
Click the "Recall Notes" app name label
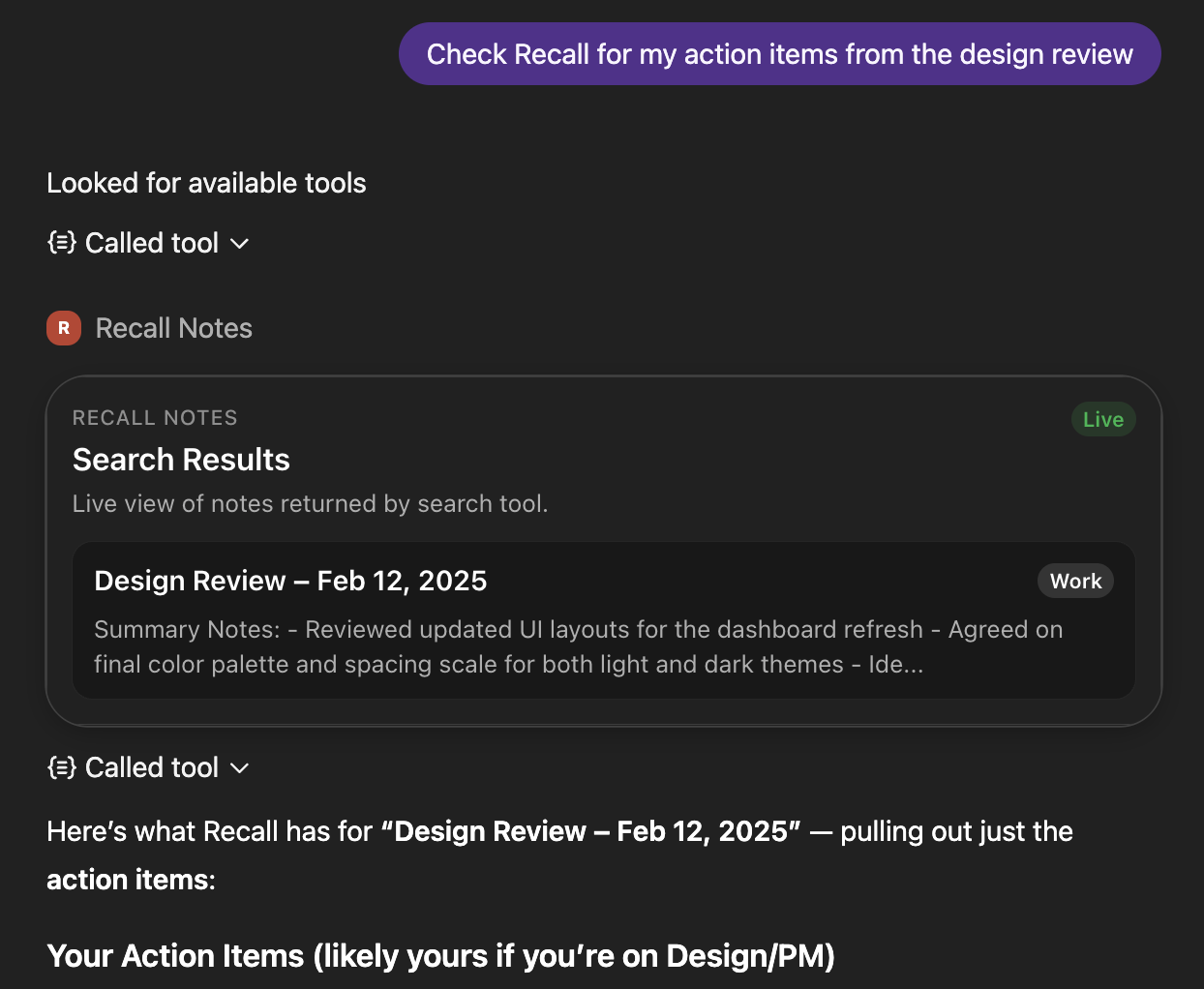click(173, 328)
